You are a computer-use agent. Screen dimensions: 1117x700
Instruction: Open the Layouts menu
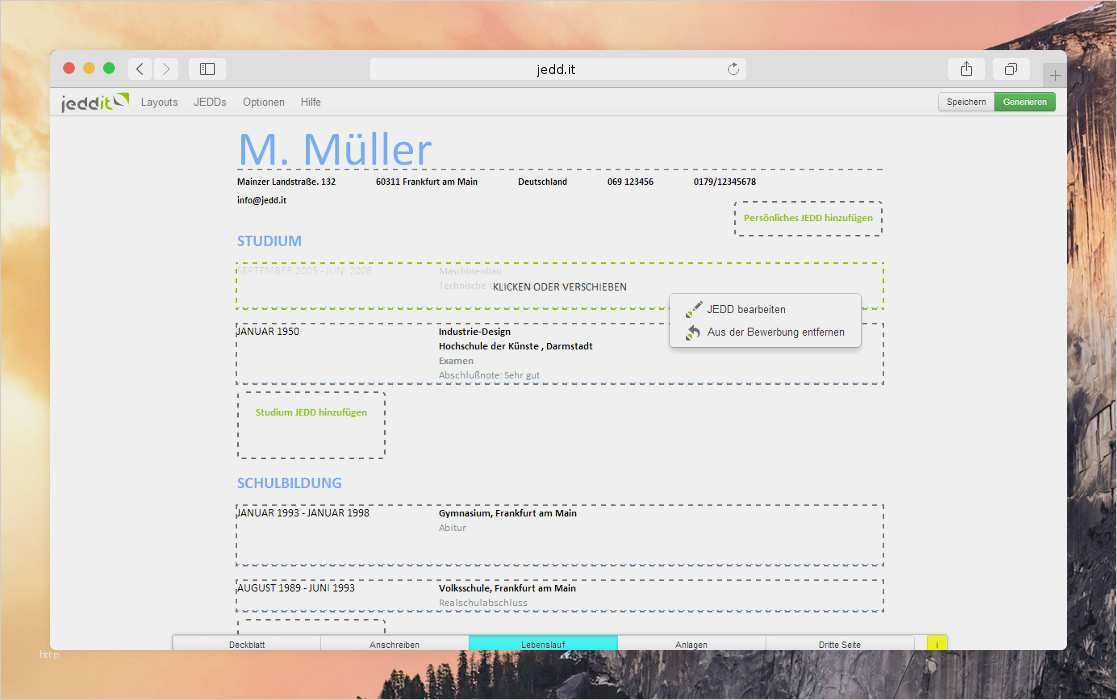pyautogui.click(x=159, y=102)
